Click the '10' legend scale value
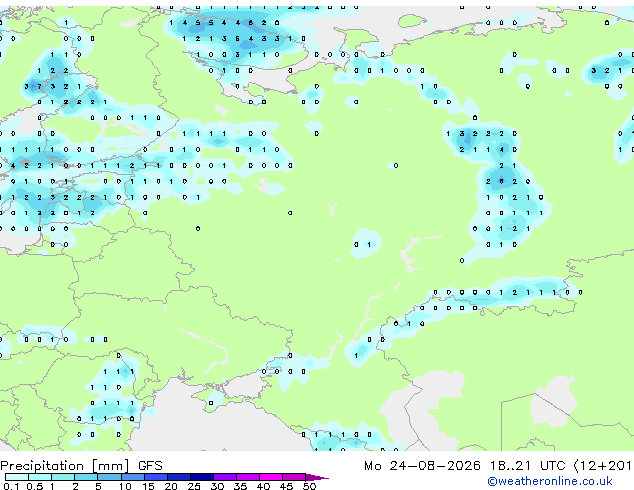Screen dimensions: 634x490 coord(125,486)
